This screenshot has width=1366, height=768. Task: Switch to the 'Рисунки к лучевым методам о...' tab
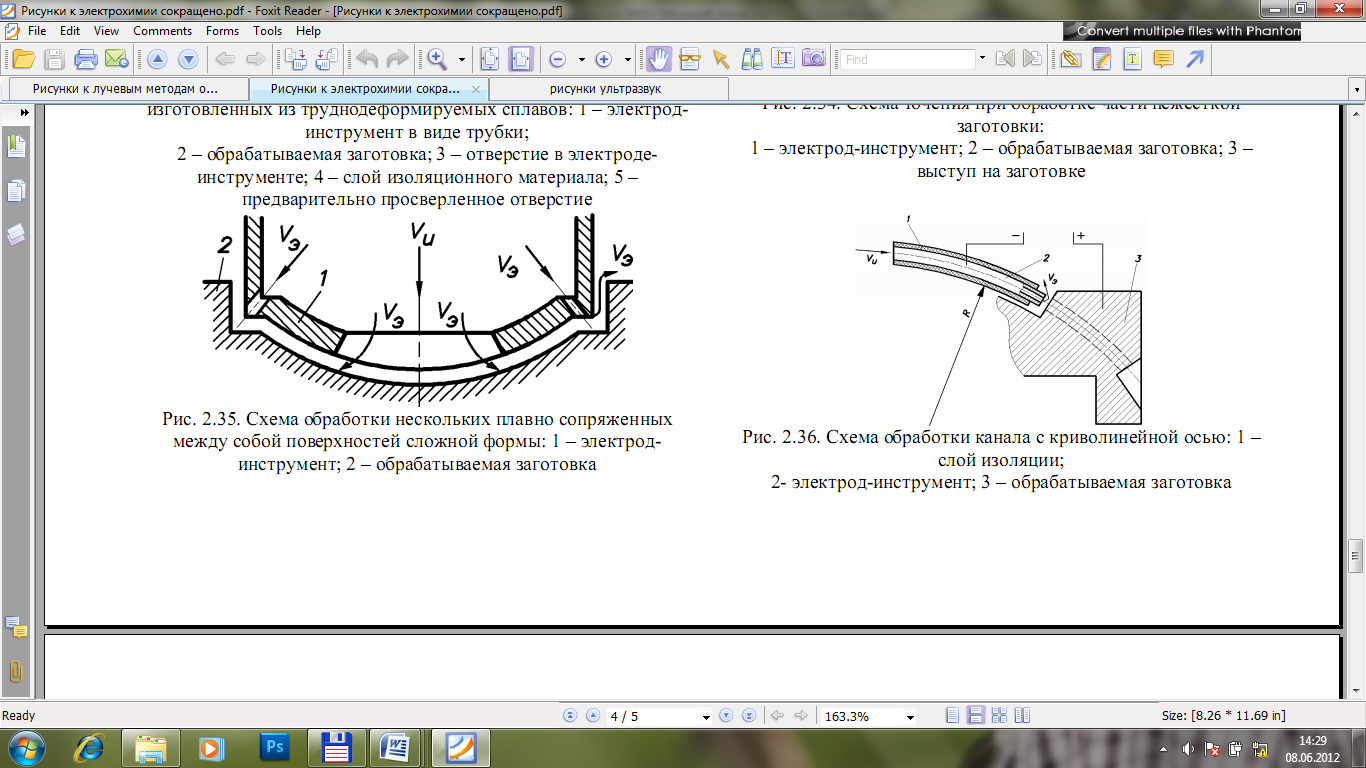[129, 89]
